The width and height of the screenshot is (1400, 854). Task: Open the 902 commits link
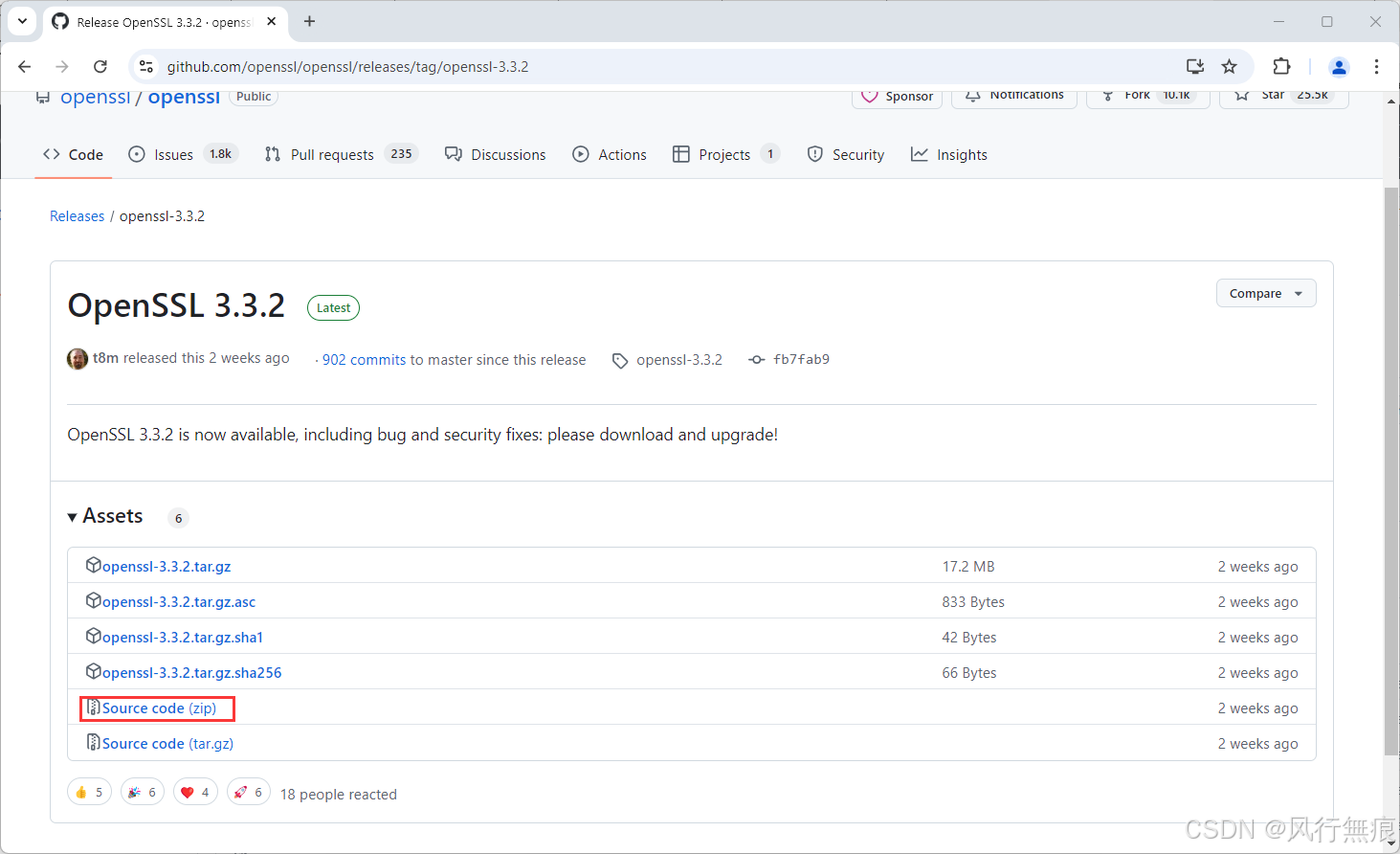pyautogui.click(x=364, y=360)
